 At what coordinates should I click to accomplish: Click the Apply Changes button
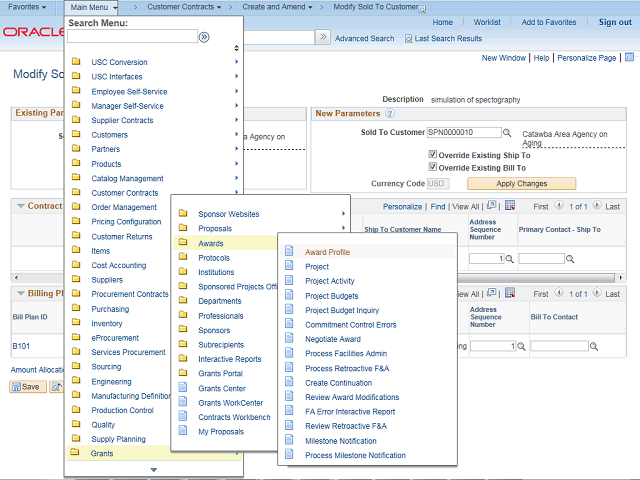522,184
